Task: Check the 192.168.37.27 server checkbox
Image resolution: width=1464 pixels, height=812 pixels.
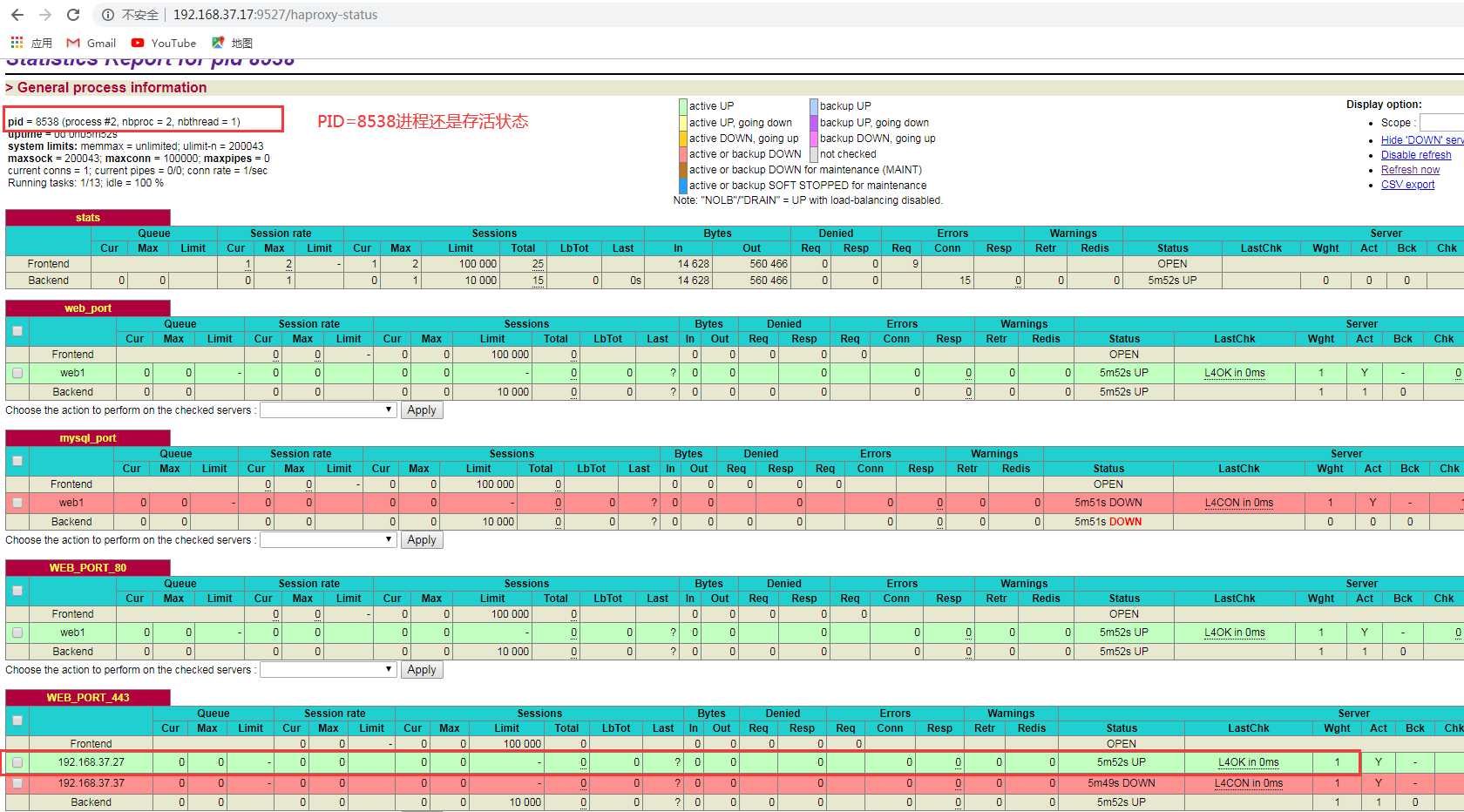Action: pyautogui.click(x=17, y=762)
